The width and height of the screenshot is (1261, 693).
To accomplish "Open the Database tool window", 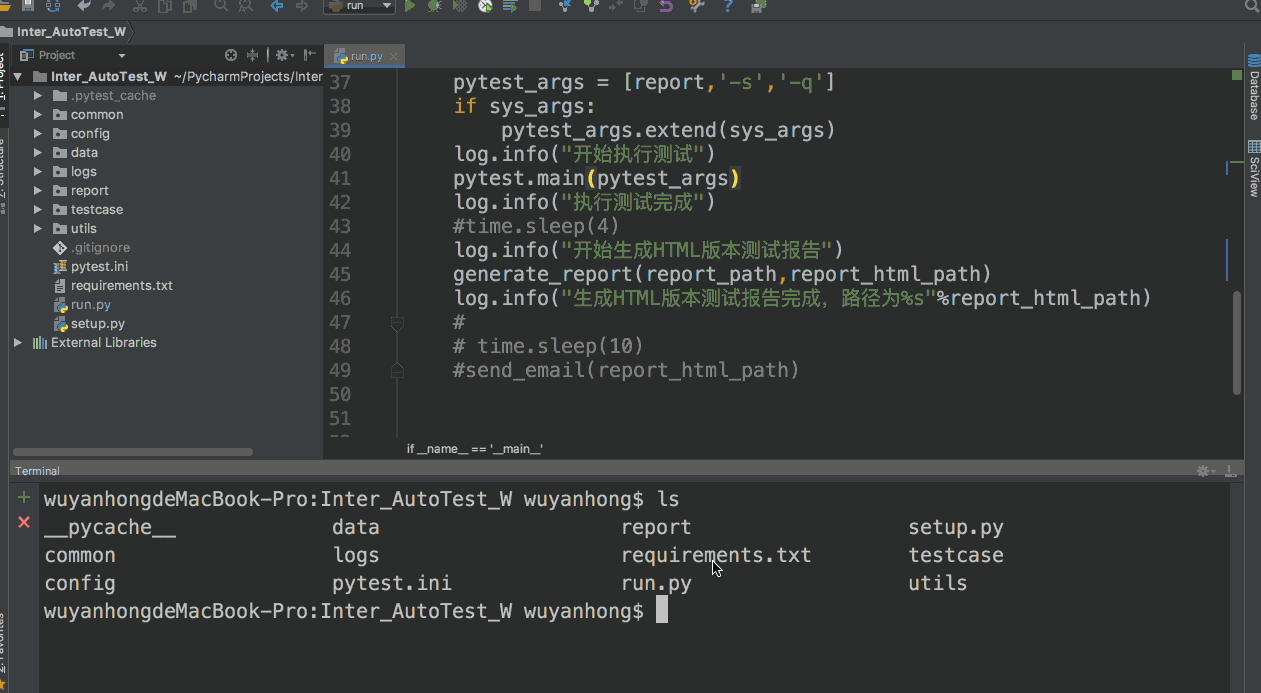I will pyautogui.click(x=1253, y=88).
